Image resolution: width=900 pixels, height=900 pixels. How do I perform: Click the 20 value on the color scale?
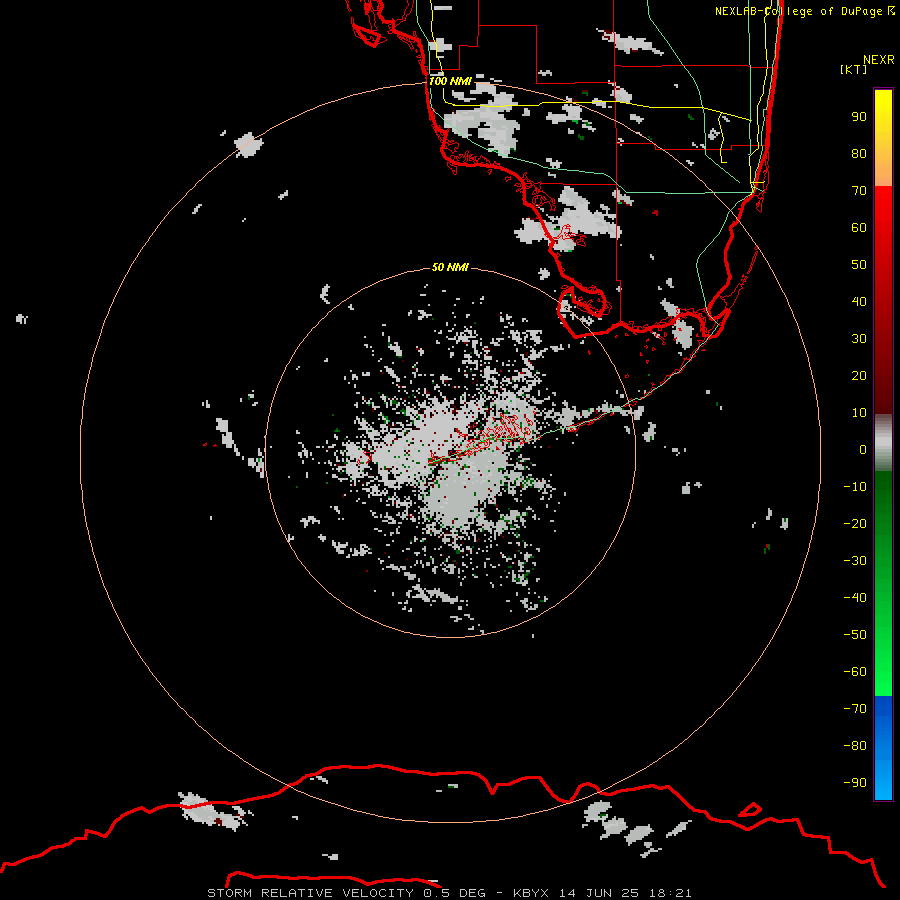(x=859, y=376)
